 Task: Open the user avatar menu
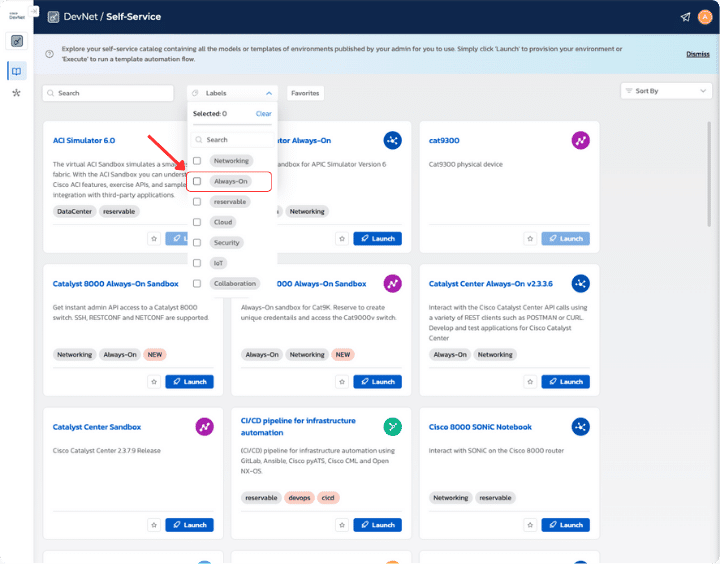(x=705, y=17)
